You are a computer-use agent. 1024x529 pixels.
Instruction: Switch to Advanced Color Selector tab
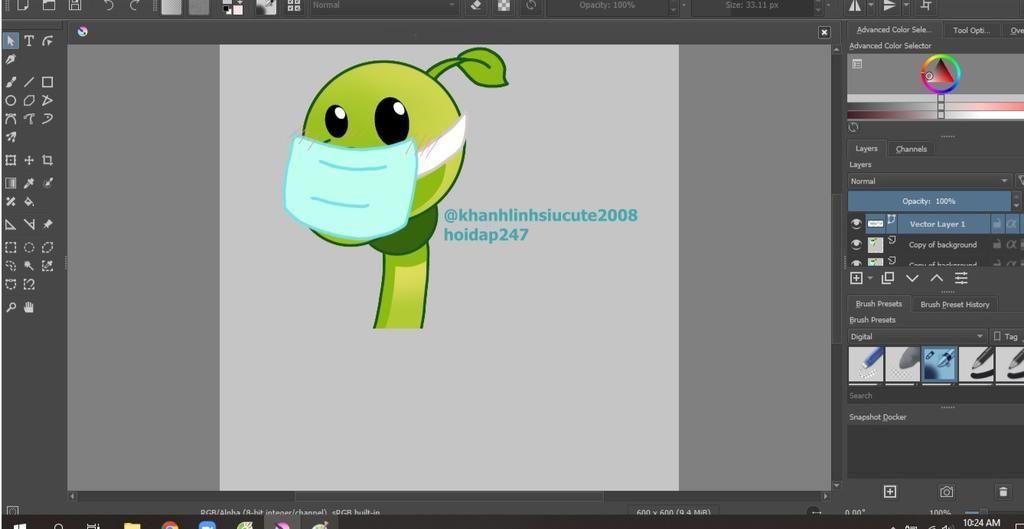[893, 30]
